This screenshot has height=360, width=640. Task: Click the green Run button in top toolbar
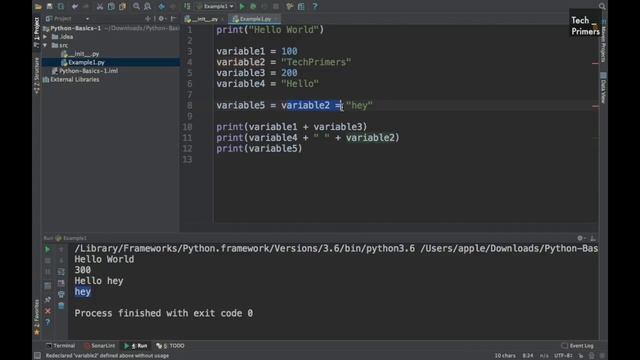pyautogui.click(x=242, y=7)
